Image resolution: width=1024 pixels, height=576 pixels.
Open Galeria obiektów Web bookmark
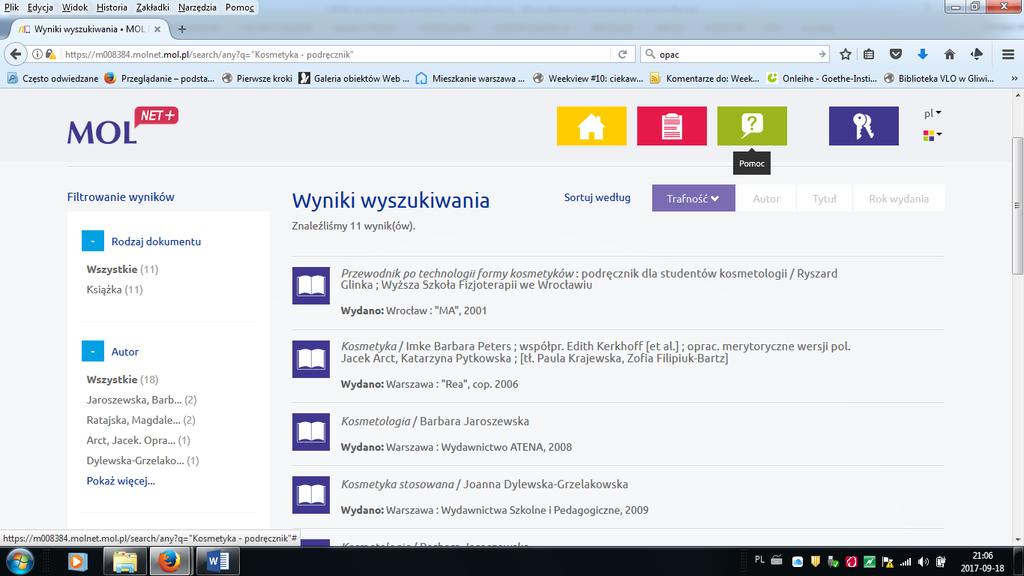click(354, 78)
